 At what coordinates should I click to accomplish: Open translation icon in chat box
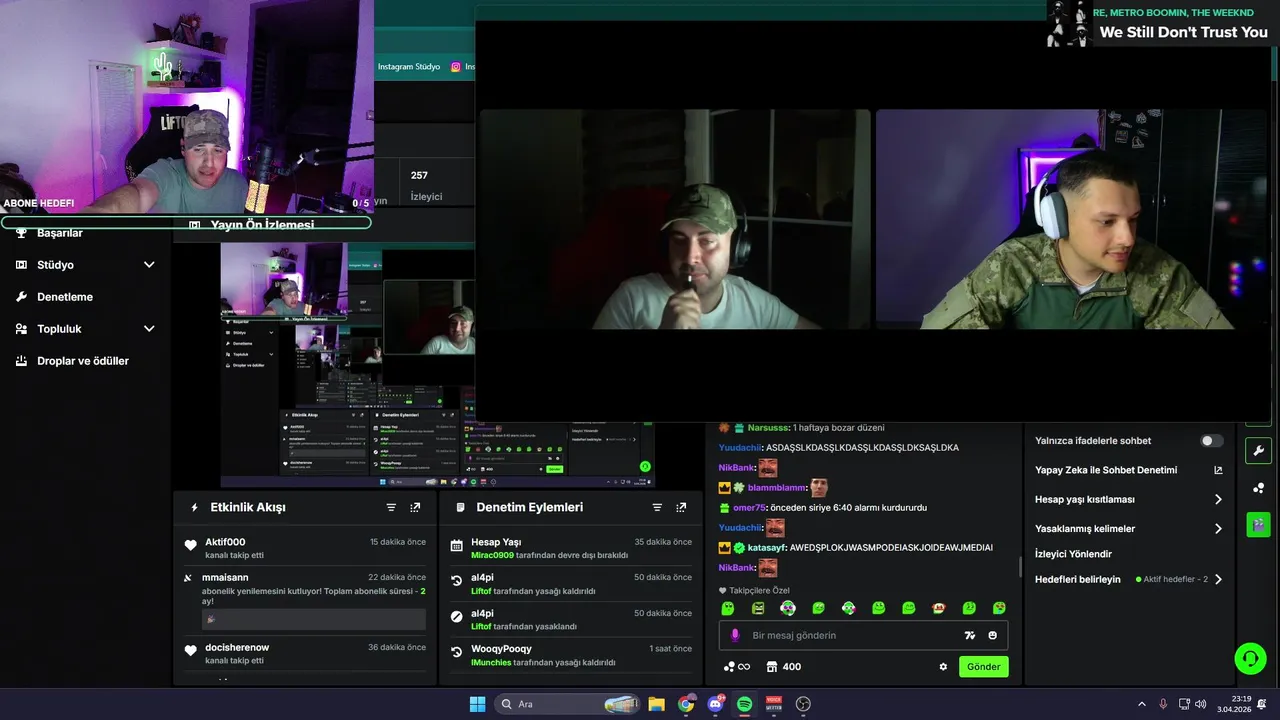969,635
